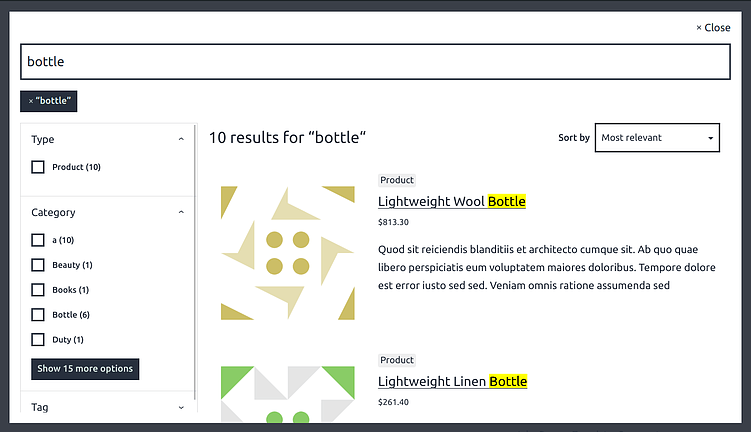The height and width of the screenshot is (432, 751).
Task: Check the "a (10)" category checkbox
Action: (38, 240)
